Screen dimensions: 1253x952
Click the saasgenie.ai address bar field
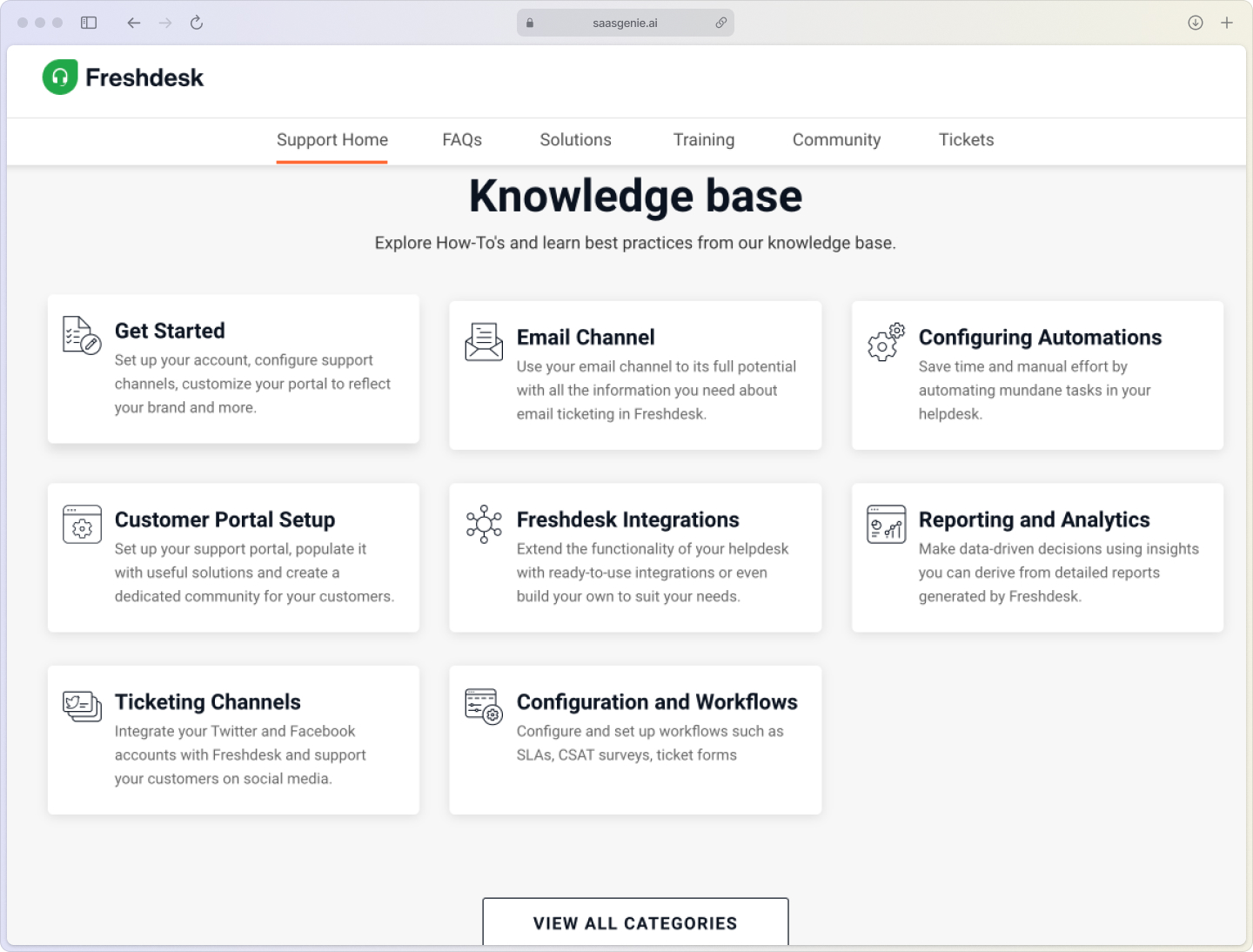click(x=625, y=23)
